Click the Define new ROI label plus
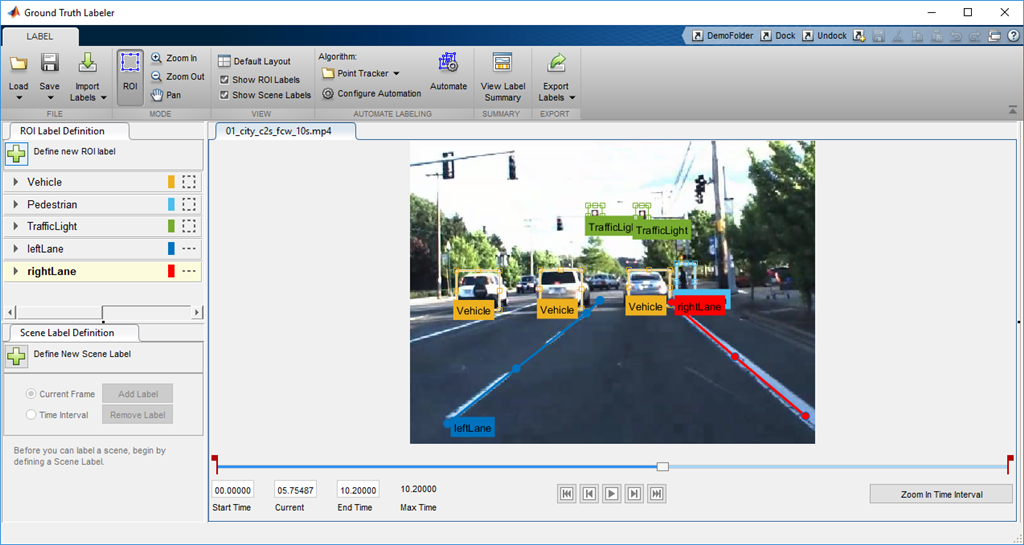This screenshot has width=1024, height=545. tap(16, 153)
